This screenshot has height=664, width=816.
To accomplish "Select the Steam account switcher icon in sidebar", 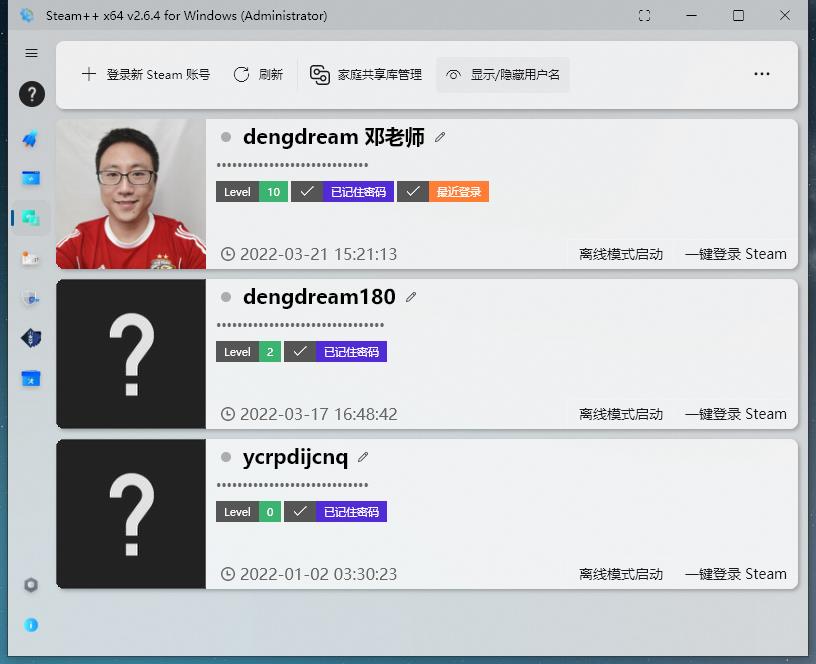I will pos(31,217).
